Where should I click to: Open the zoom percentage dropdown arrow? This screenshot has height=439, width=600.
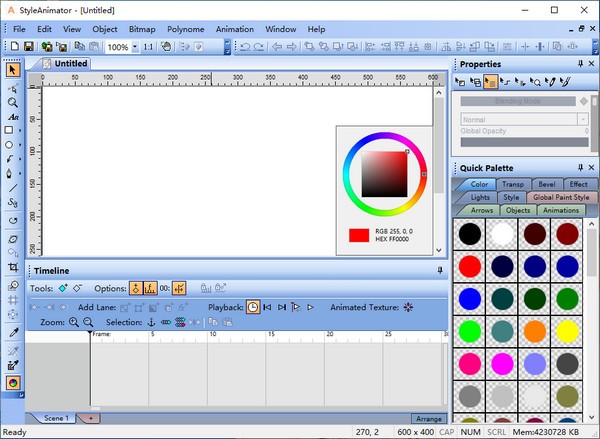click(135, 47)
